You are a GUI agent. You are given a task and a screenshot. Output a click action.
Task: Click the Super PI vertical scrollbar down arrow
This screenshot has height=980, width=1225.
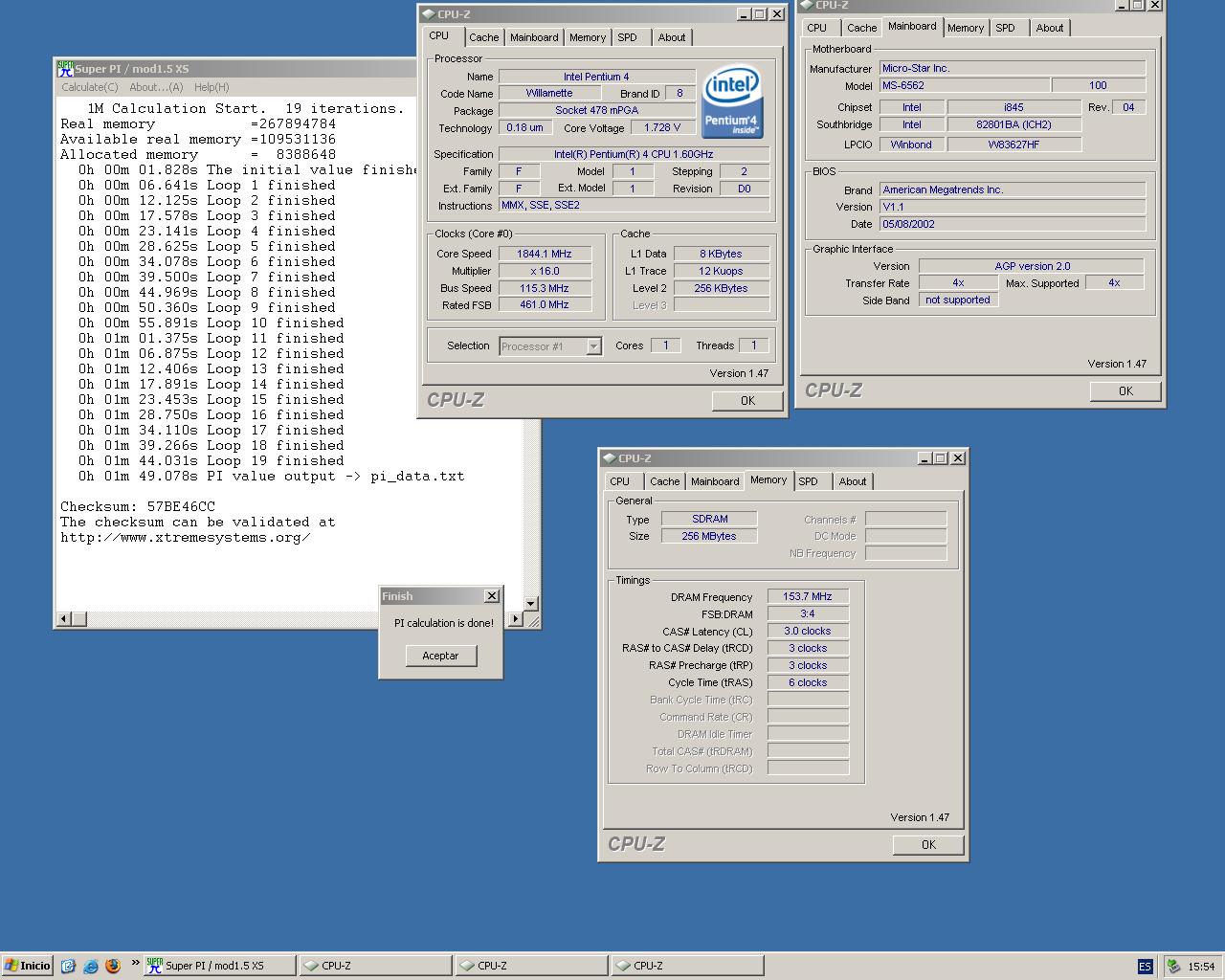coord(531,604)
